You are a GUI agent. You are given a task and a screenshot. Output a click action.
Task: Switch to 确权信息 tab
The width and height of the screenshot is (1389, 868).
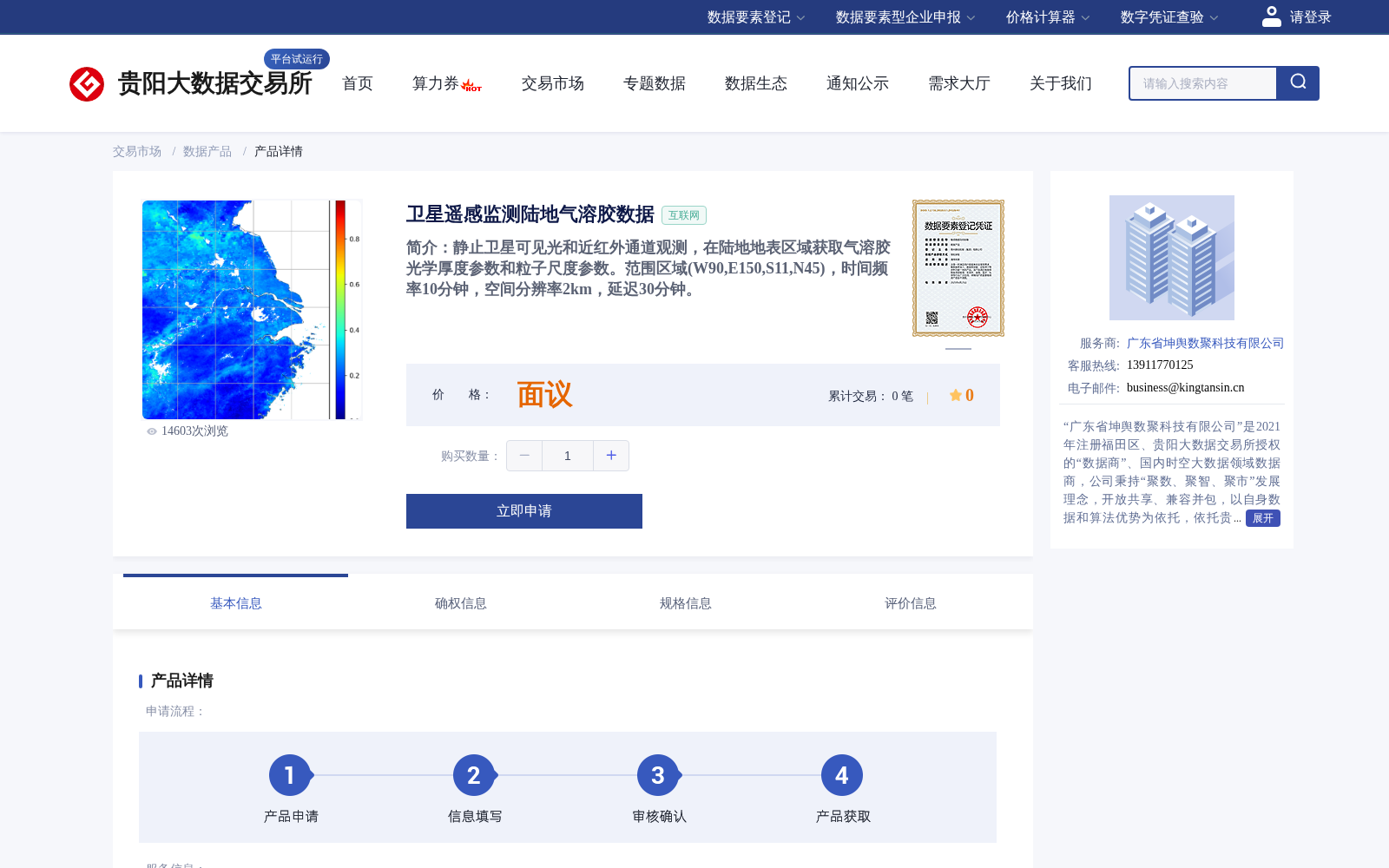point(460,603)
